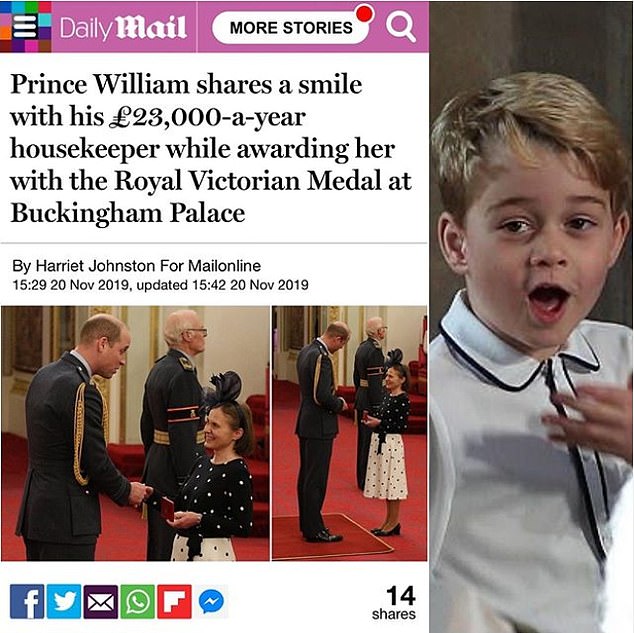Screen dimensions: 634x633
Task: Click the Daily Mail logo
Action: (123, 28)
